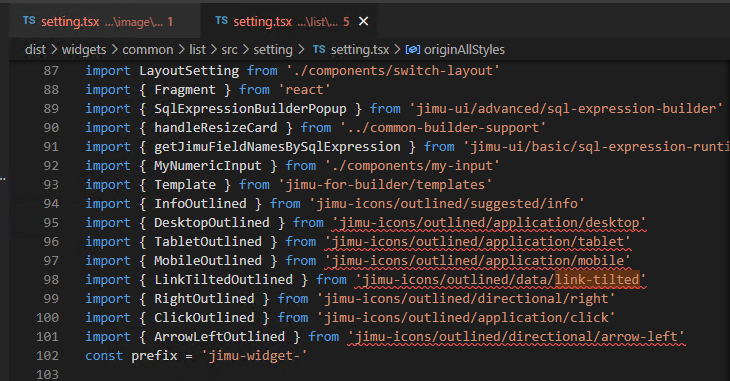Click LinkTiltedOutlined identifier

(x=223, y=279)
